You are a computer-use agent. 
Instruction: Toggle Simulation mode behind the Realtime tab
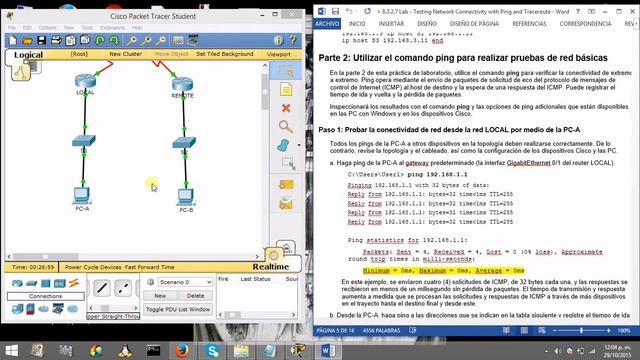tap(286, 247)
